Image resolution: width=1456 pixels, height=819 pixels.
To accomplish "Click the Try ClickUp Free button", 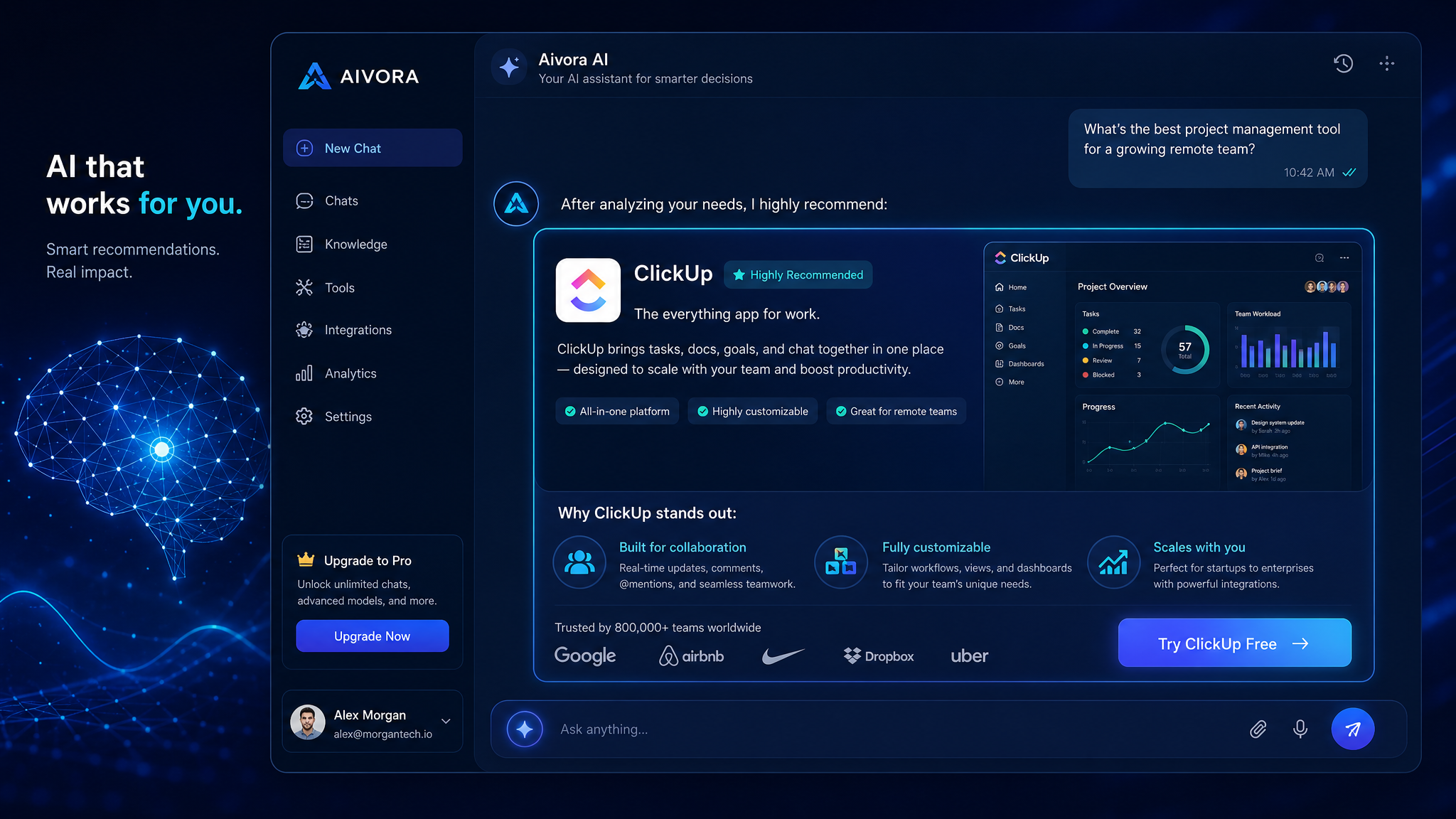I will (1235, 643).
